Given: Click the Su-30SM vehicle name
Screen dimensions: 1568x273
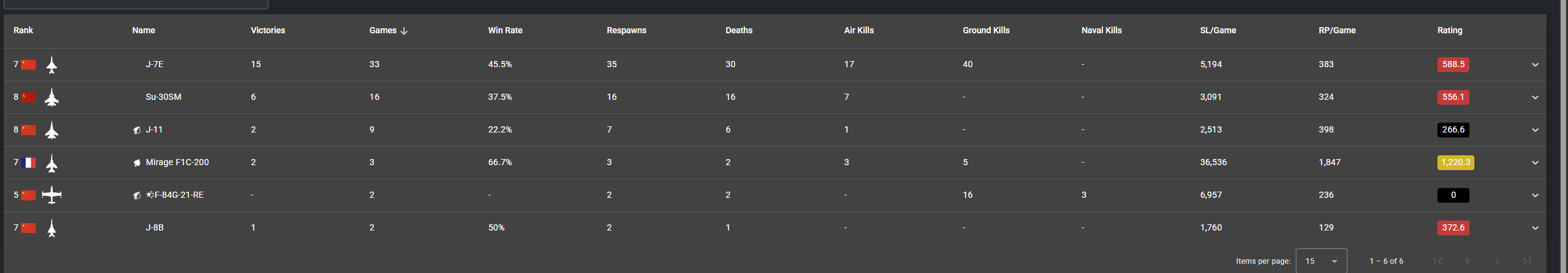Looking at the screenshot, I should 163,97.
